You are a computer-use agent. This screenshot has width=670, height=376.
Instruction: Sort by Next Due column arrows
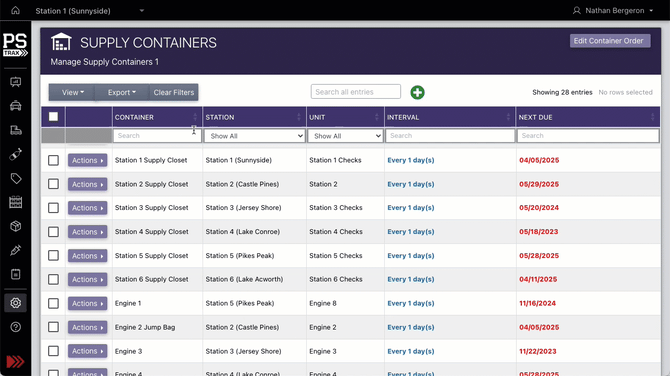click(652, 117)
